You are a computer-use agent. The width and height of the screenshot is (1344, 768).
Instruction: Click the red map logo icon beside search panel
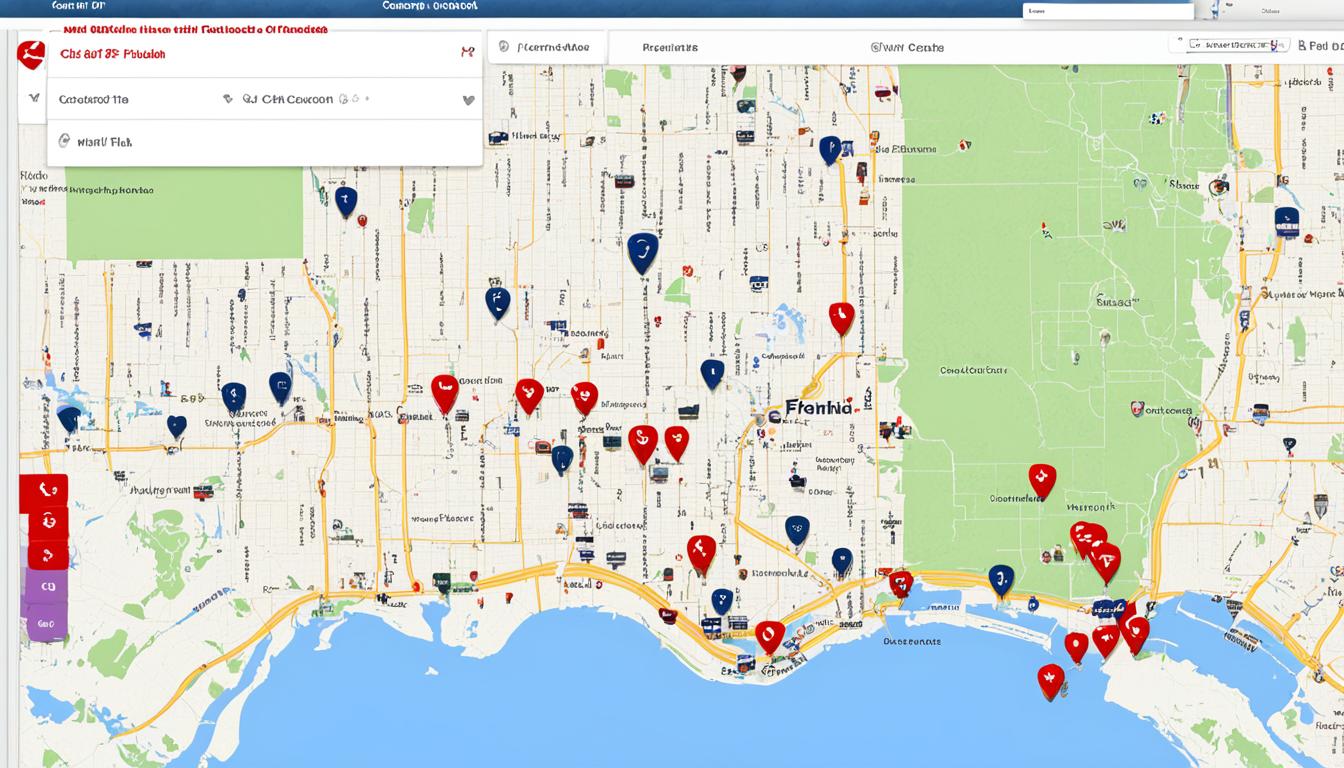(x=31, y=55)
